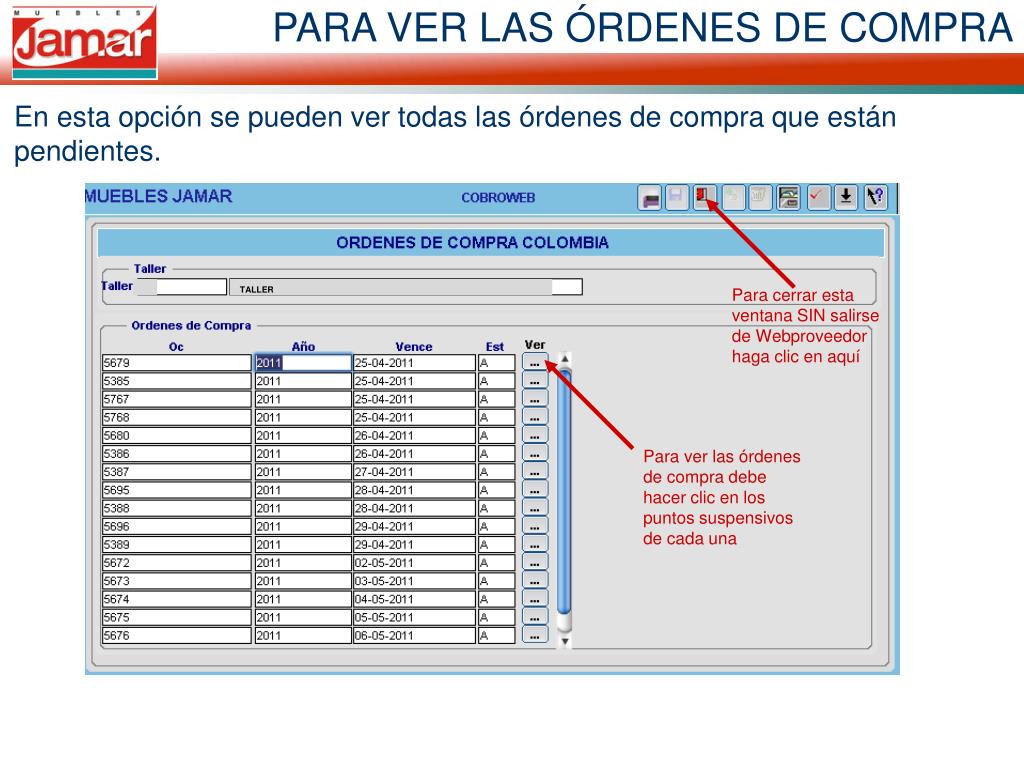This screenshot has height=768, width=1024.
Task: Click Vence date 27-04-2011
Action: [414, 472]
